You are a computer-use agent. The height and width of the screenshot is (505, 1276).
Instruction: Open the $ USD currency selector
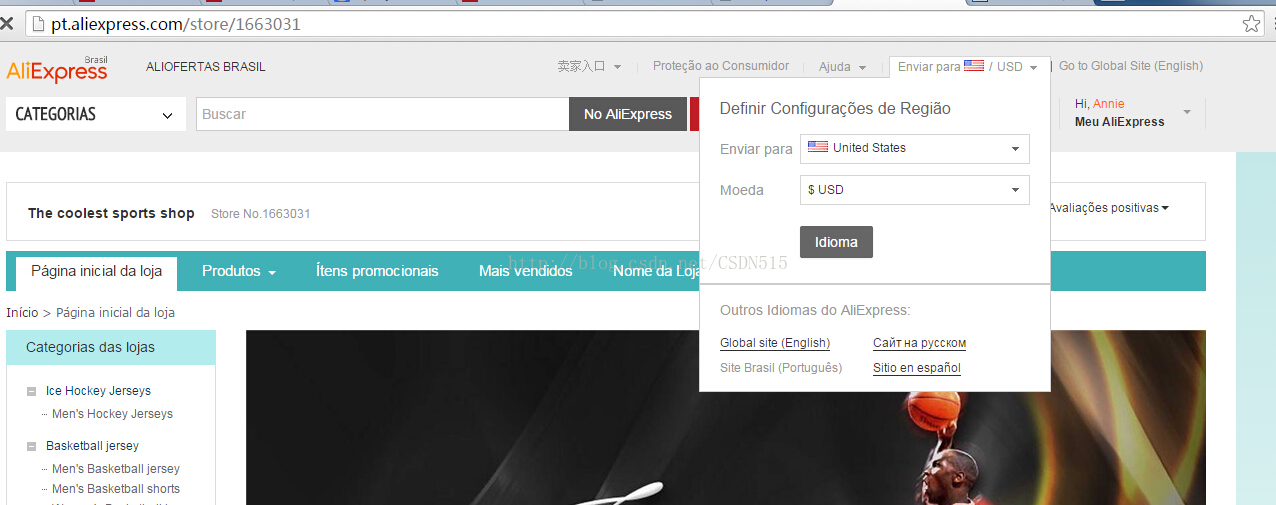(915, 190)
